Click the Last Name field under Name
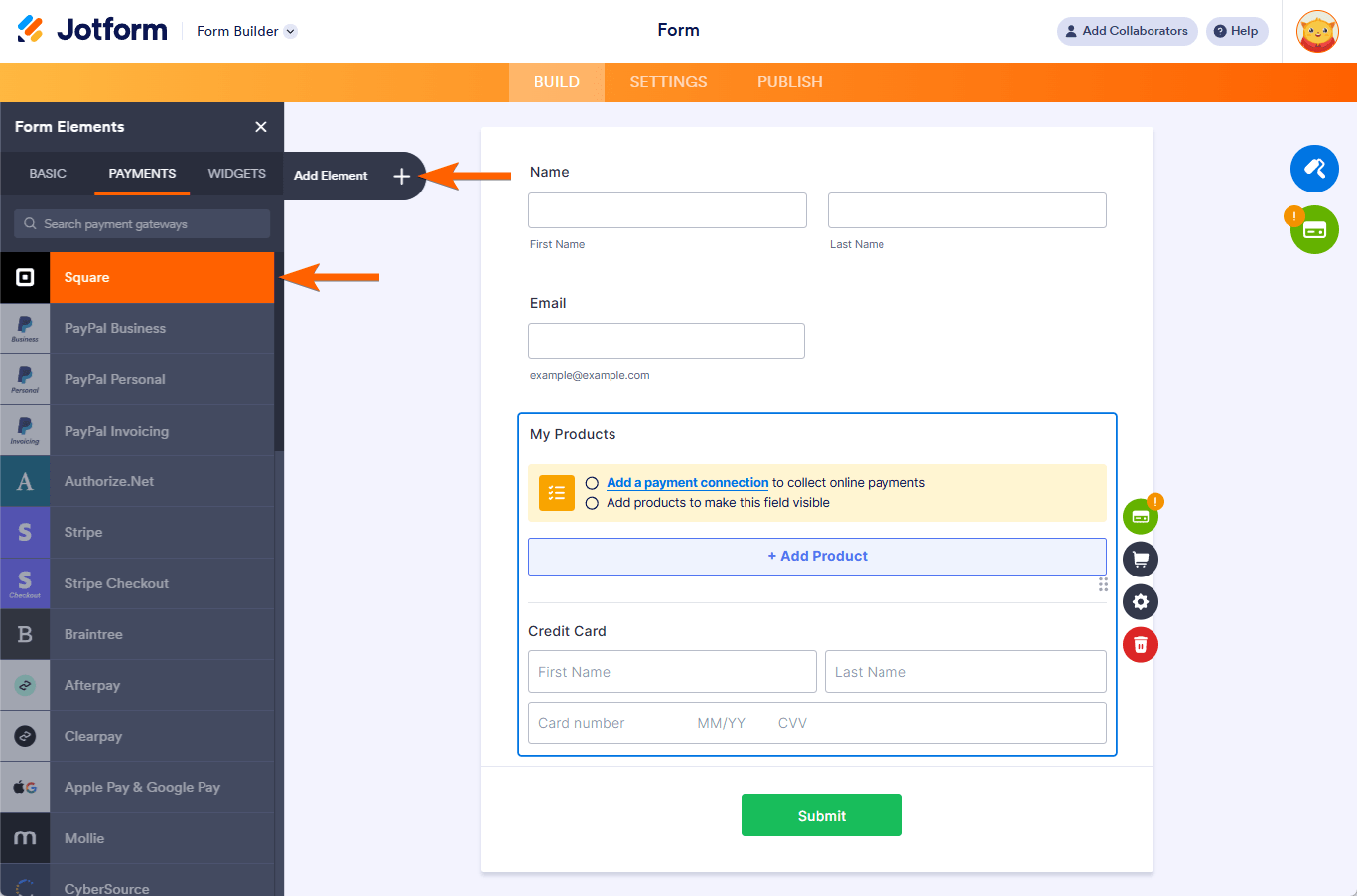 (x=967, y=210)
